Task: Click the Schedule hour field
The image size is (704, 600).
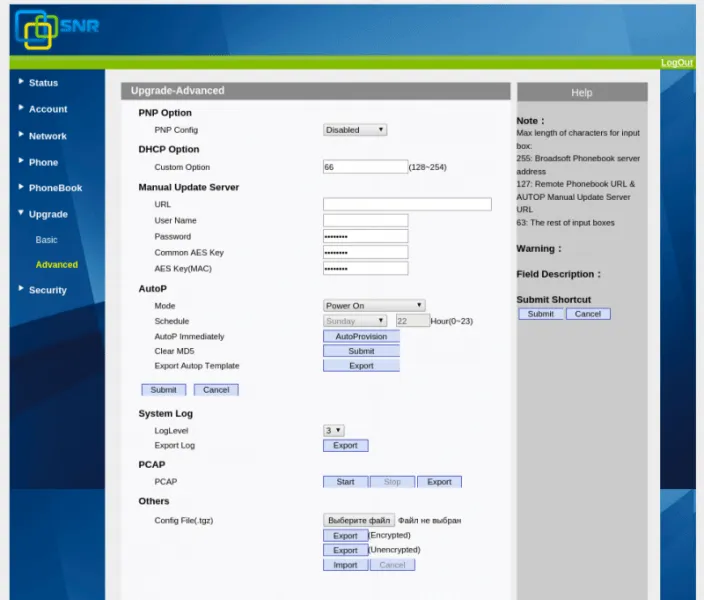Action: coord(413,321)
